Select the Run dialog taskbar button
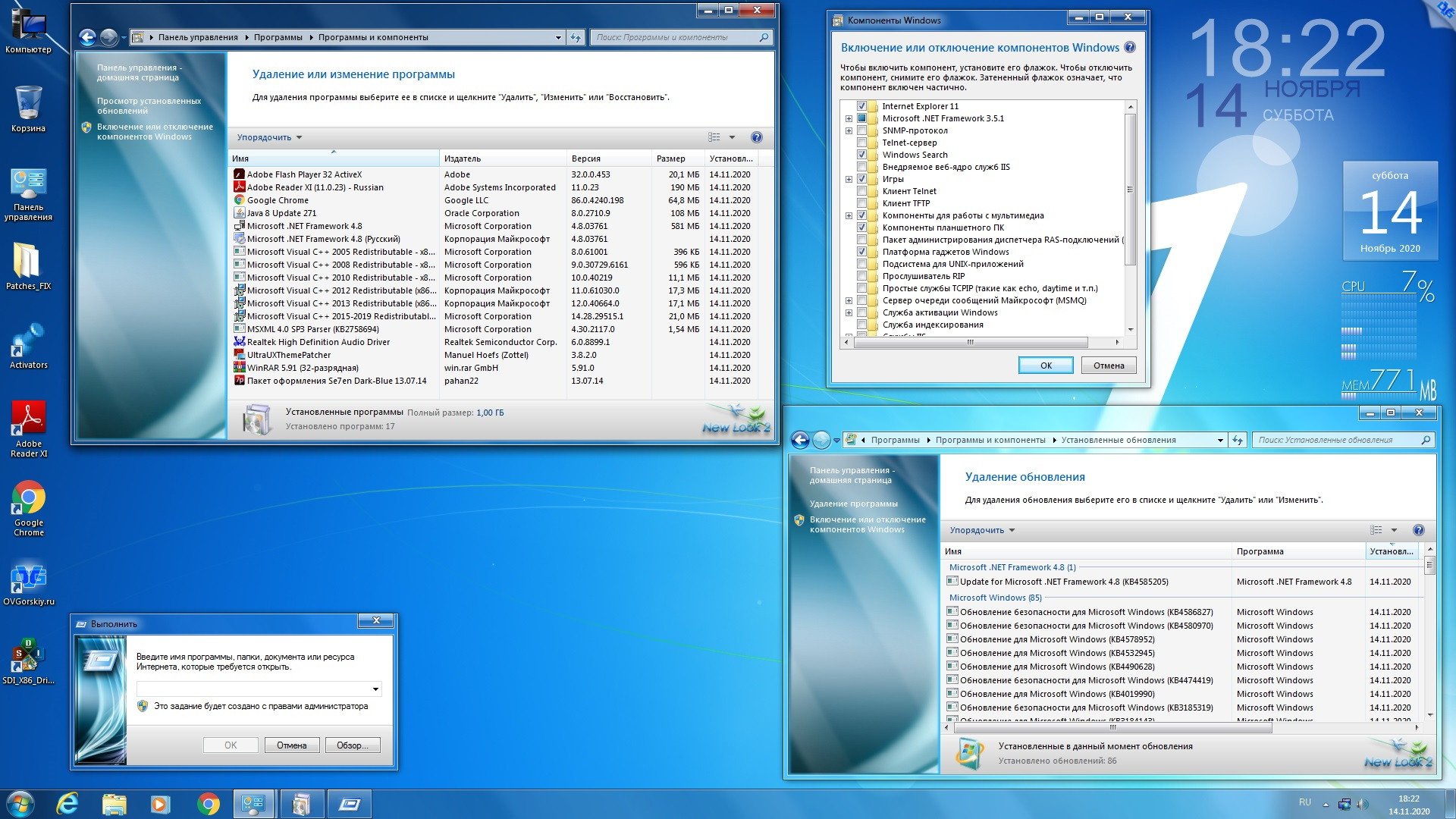This screenshot has height=819, width=1456. pos(350,804)
